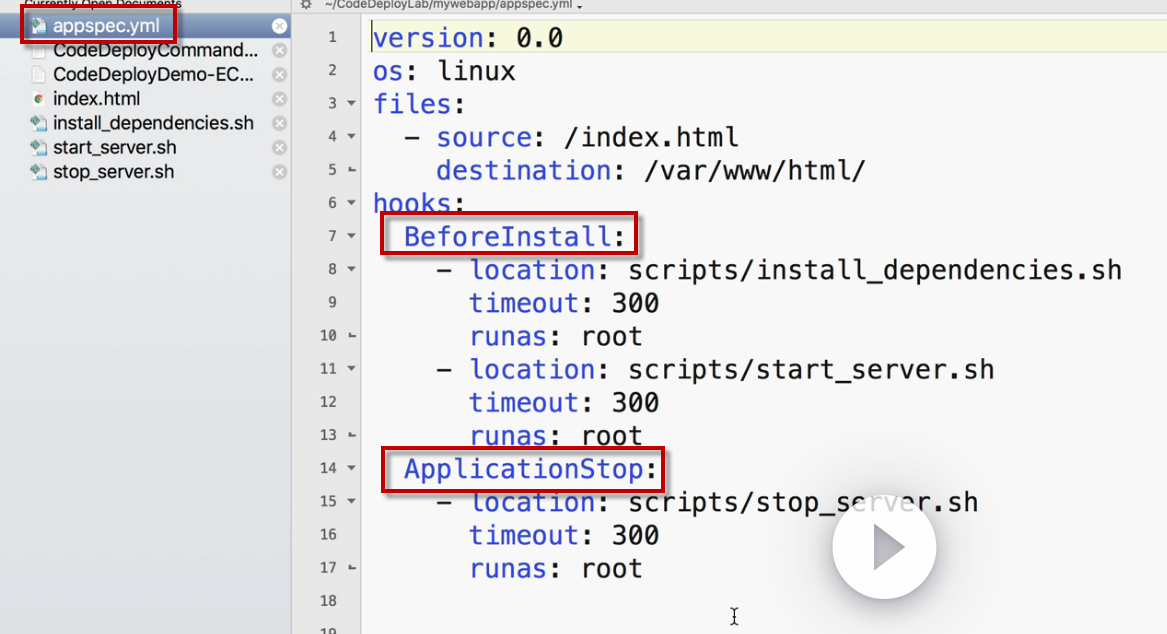Click '/index.html' source path text
Viewport: 1167px width, 634px height.
(x=651, y=138)
